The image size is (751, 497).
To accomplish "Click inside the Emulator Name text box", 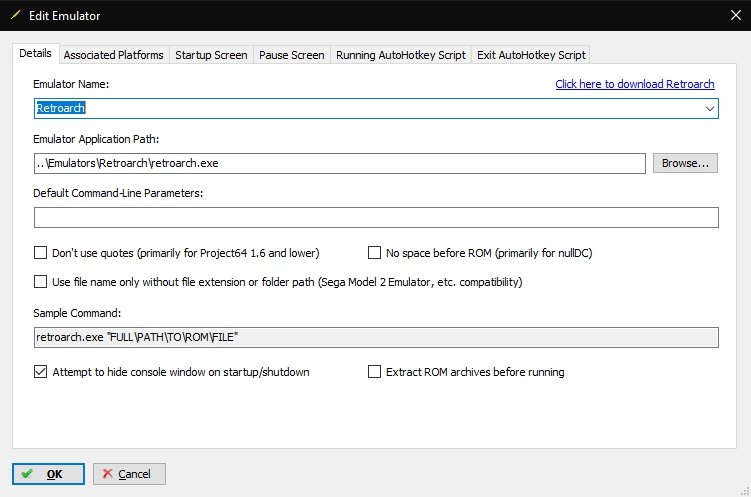I will pos(360,108).
